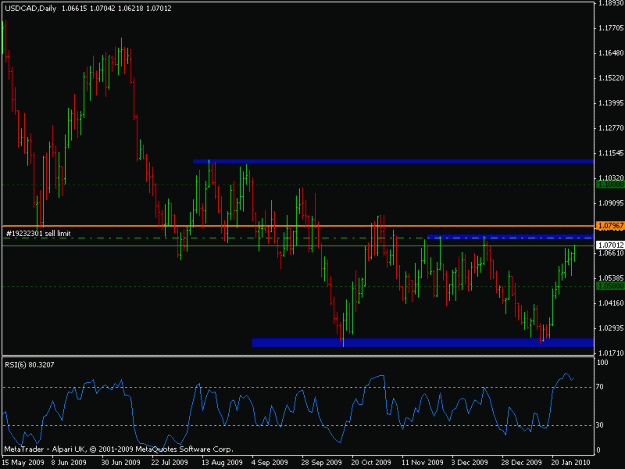The height and width of the screenshot is (469, 625).
Task: Click the 1.16480 price scale value
Action: (611, 53)
